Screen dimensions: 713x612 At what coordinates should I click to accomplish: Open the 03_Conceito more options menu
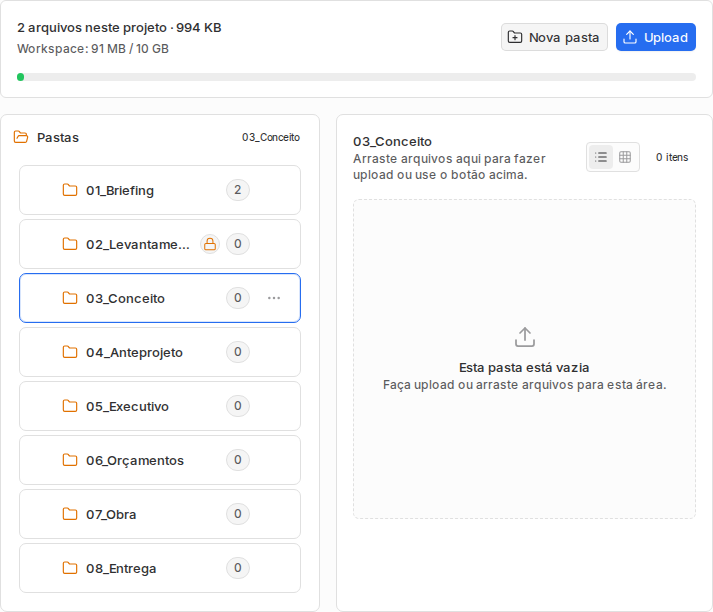tap(274, 298)
